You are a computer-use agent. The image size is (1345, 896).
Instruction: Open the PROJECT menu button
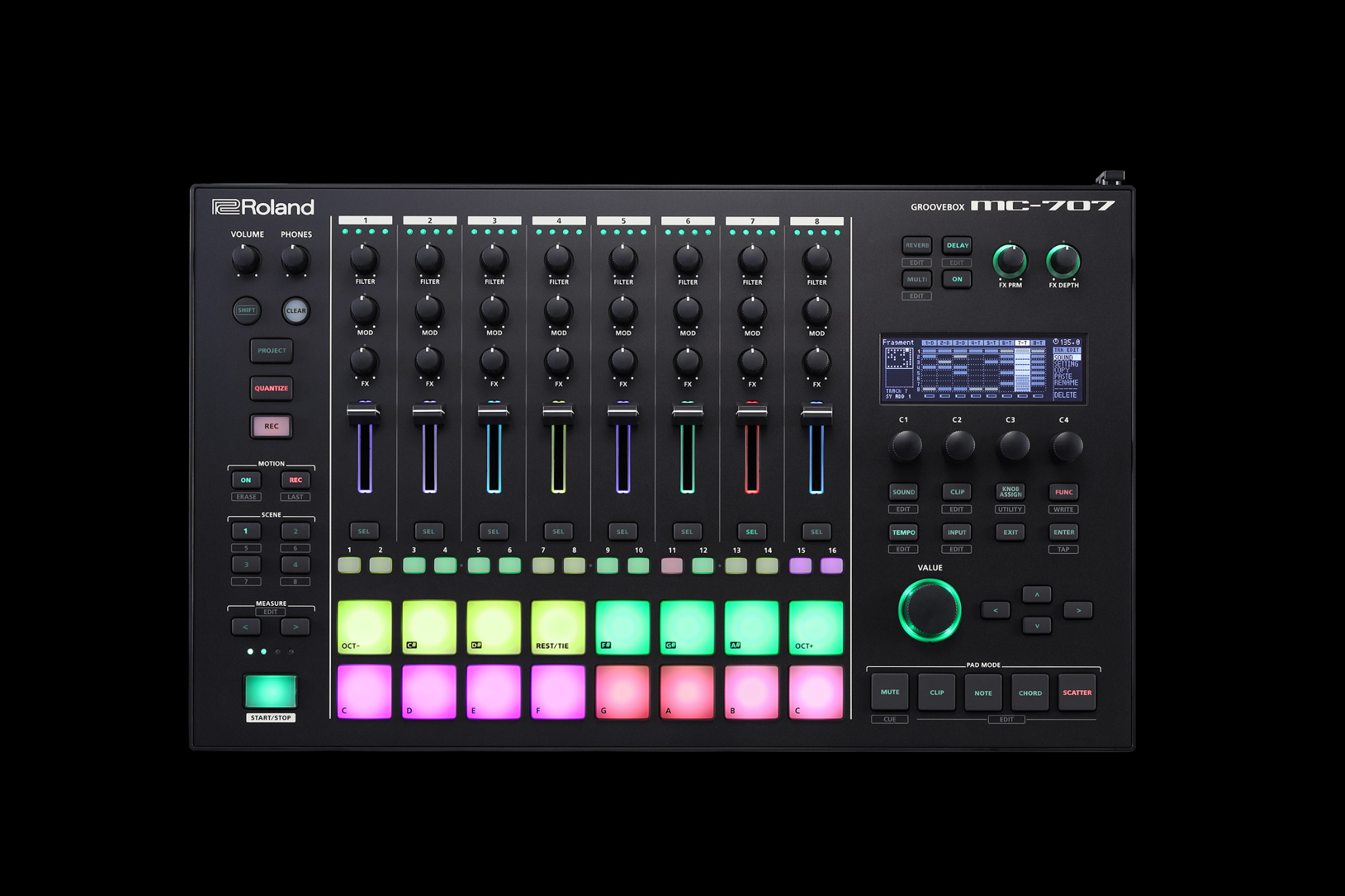point(271,350)
